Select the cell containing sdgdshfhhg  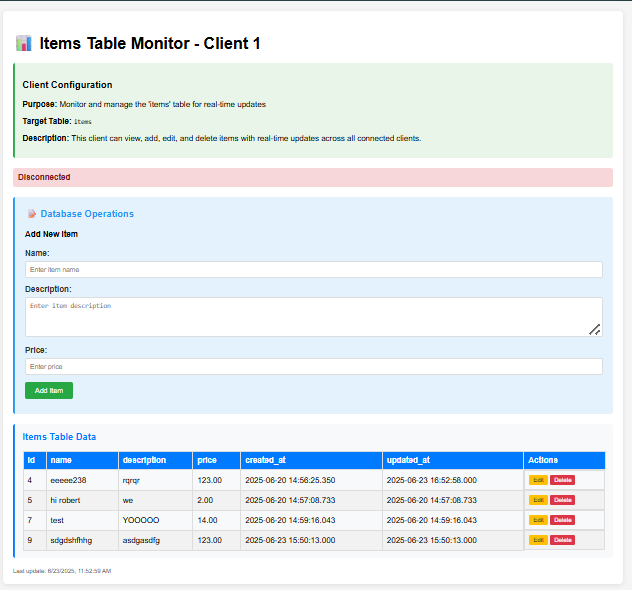(82, 540)
